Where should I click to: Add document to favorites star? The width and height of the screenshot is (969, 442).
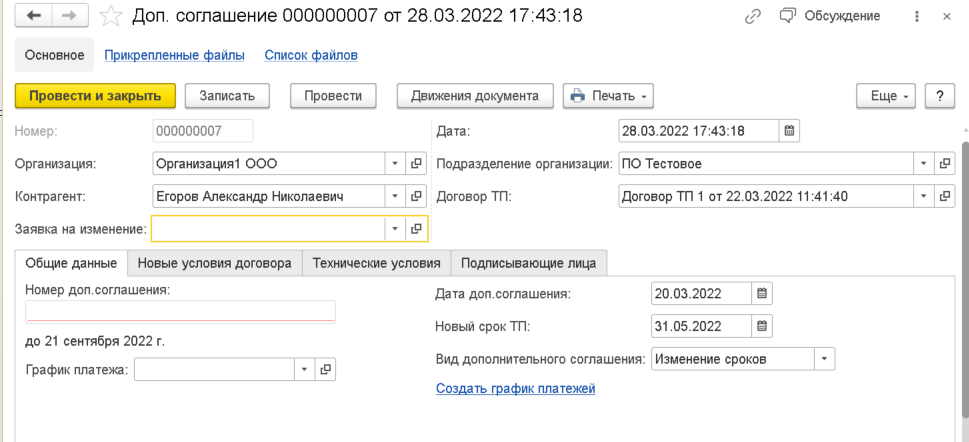[x=112, y=17]
